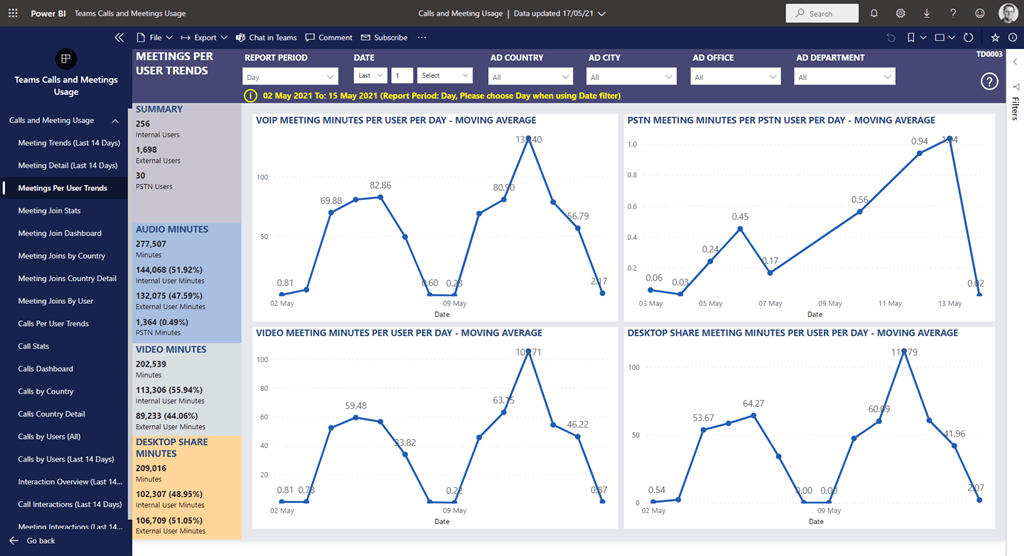The width and height of the screenshot is (1024, 556).
Task: Click the round help question mark icon
Action: point(990,82)
